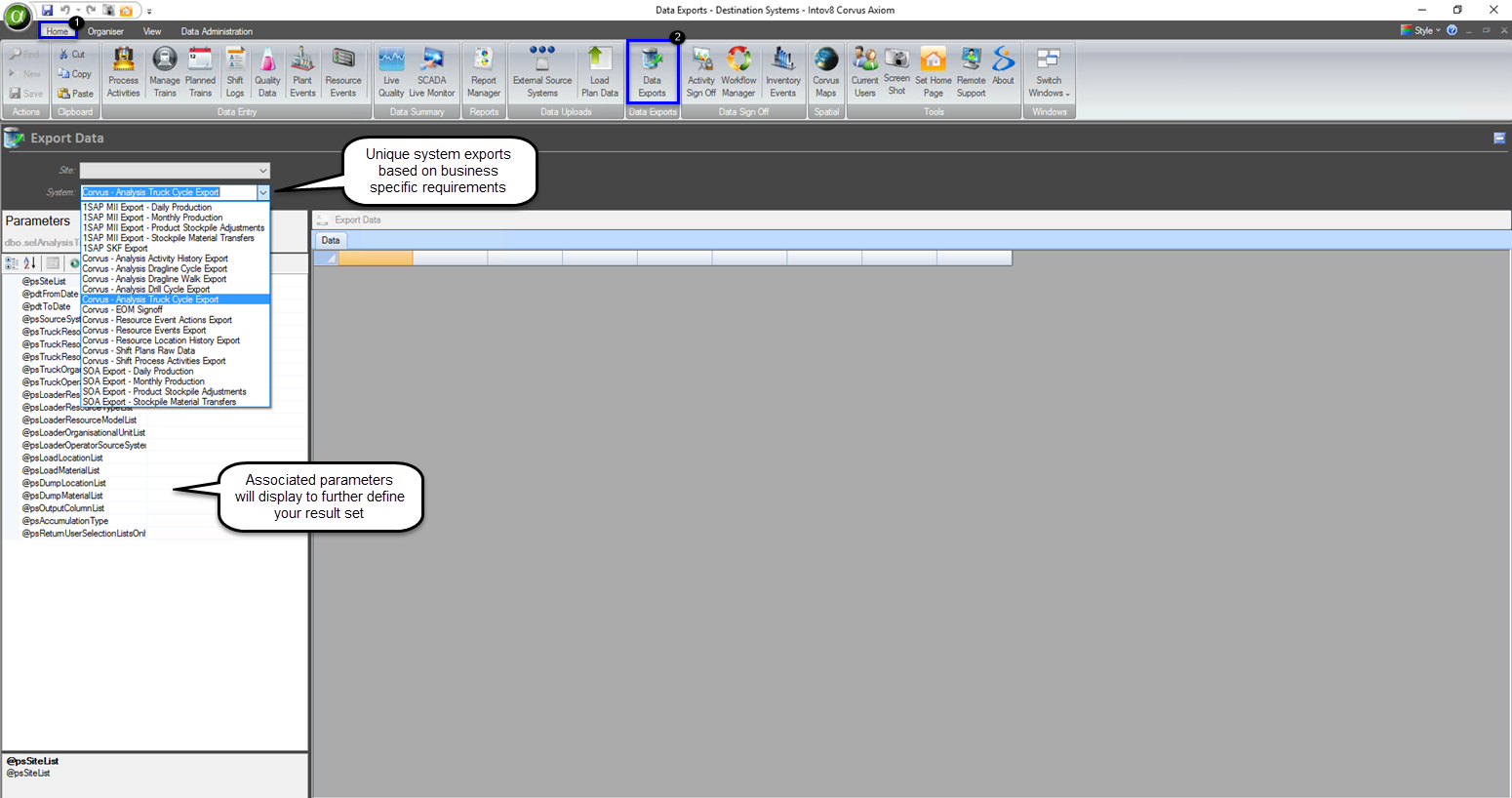
Task: Choose Corvus - Analysis Drill Cycle Export
Action: pos(175,289)
